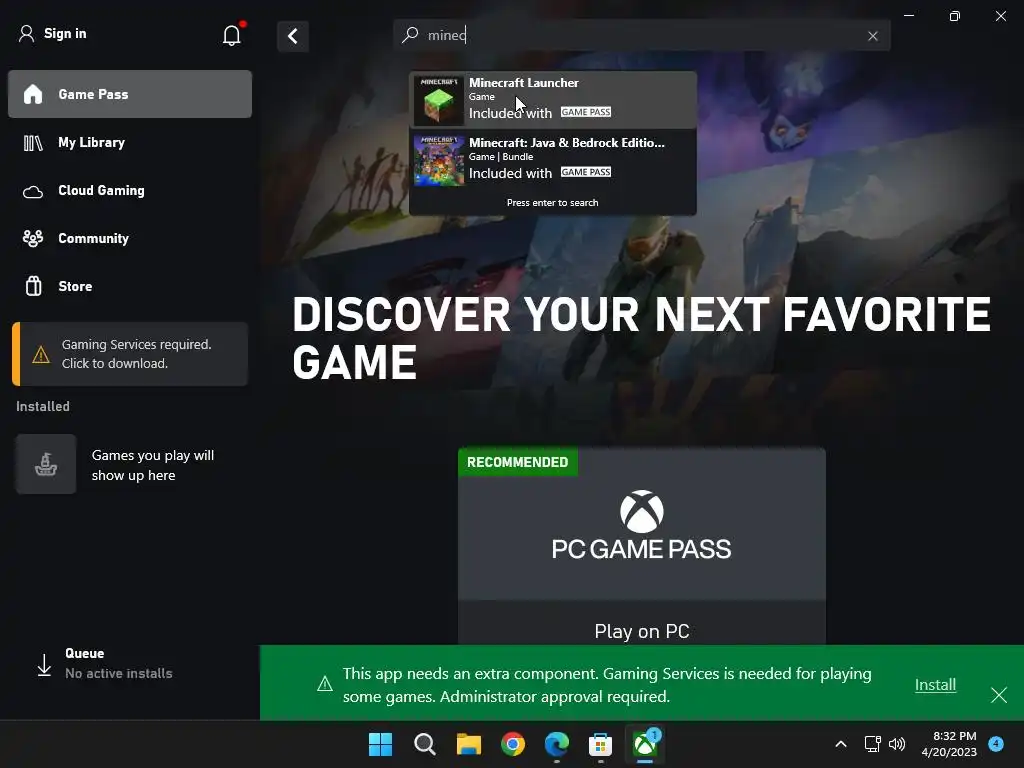Image resolution: width=1024 pixels, height=768 pixels.
Task: Open File Explorer from the taskbar
Action: [x=469, y=744]
